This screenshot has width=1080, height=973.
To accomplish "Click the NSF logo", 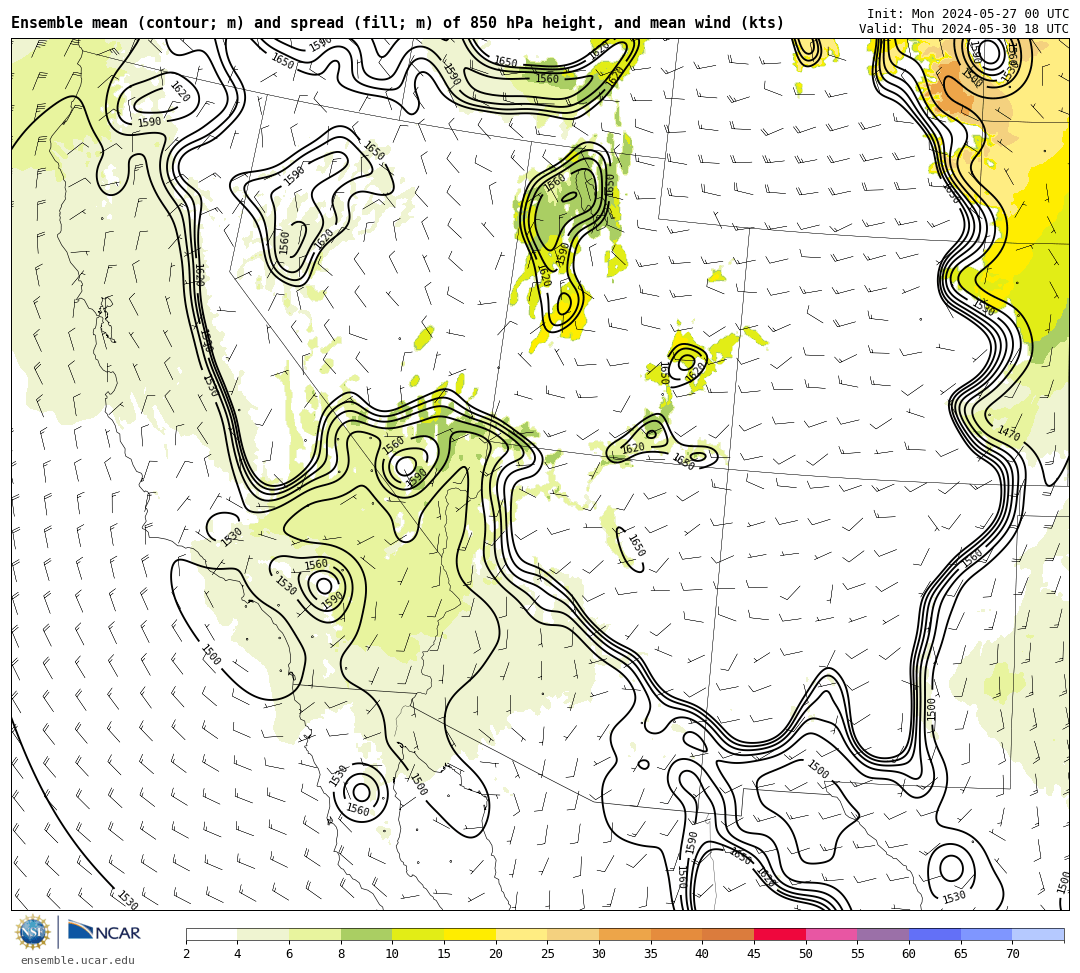I will tap(32, 932).
